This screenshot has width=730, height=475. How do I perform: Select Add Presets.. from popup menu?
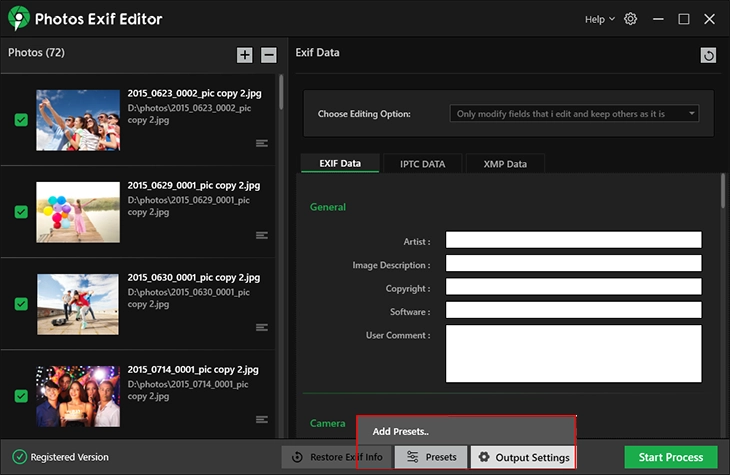tap(401, 431)
